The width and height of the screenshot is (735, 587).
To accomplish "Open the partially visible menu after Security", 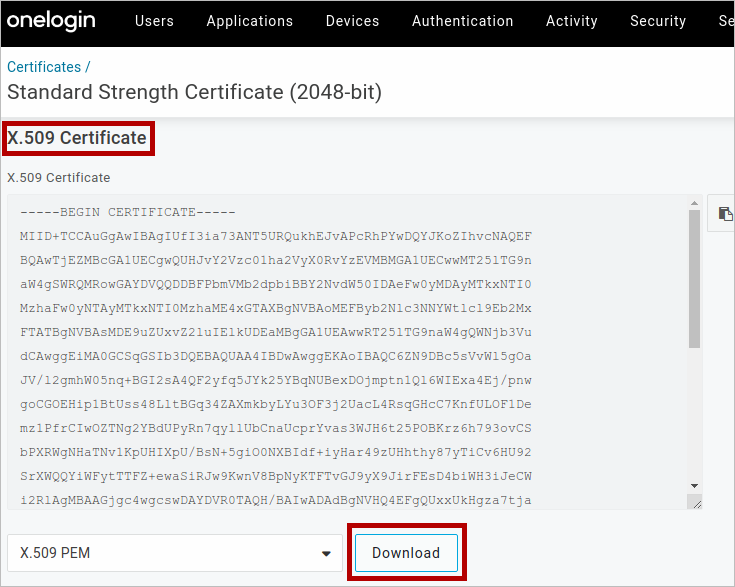I will click(x=726, y=21).
